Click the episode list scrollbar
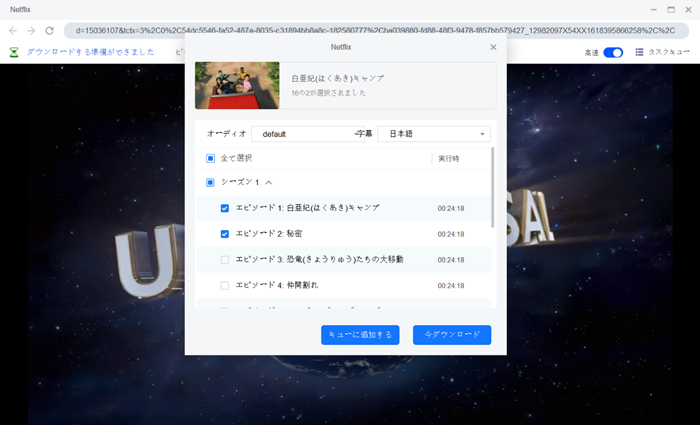 [493, 188]
